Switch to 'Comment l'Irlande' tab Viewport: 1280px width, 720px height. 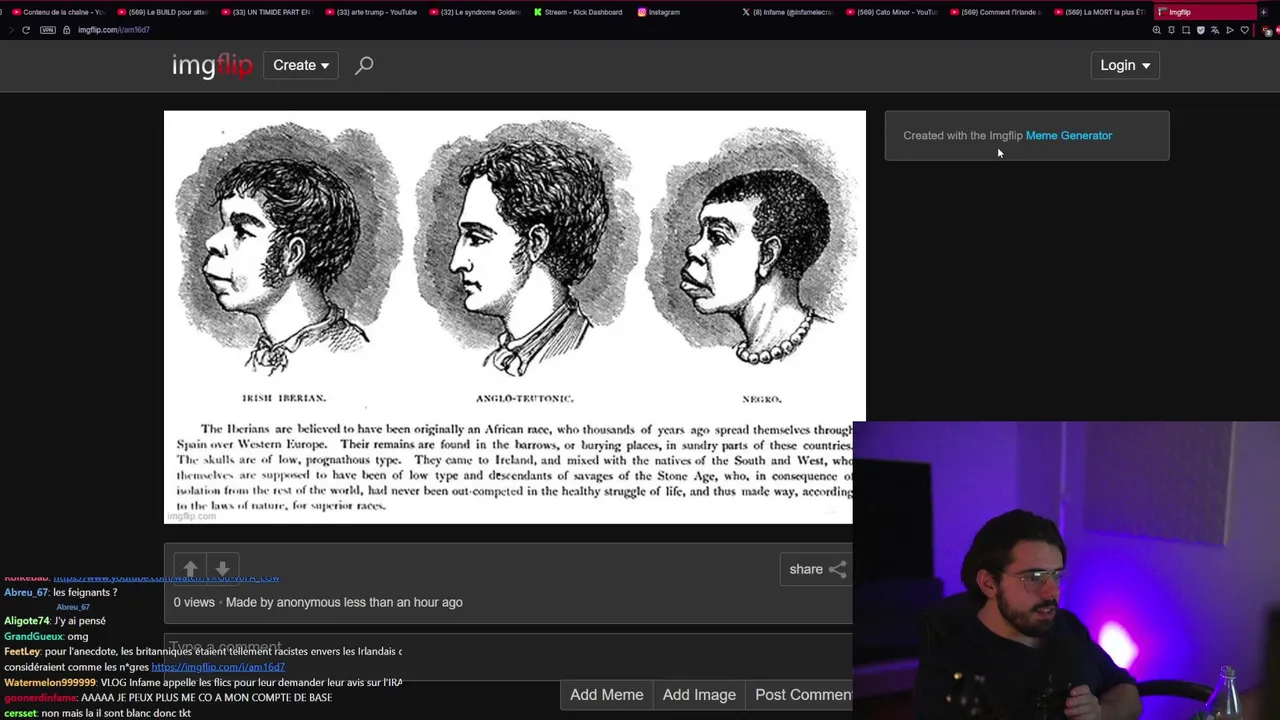click(x=995, y=12)
